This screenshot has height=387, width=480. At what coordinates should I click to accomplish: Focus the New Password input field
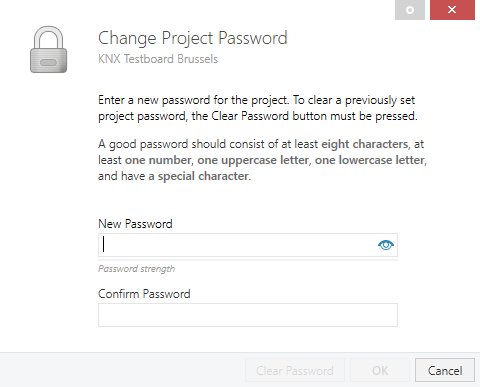click(248, 245)
